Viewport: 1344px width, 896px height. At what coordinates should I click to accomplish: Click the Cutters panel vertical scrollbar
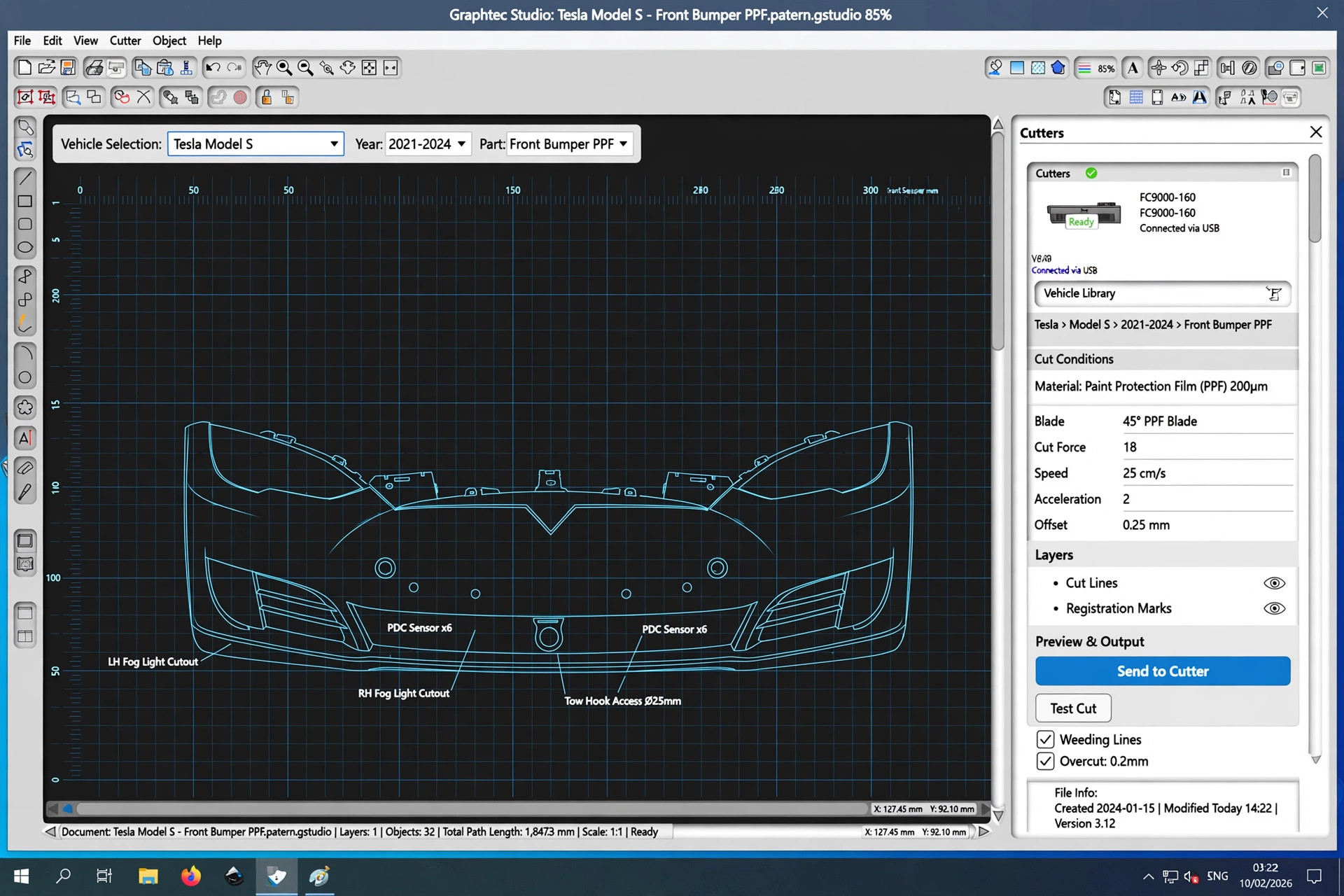click(x=1315, y=199)
